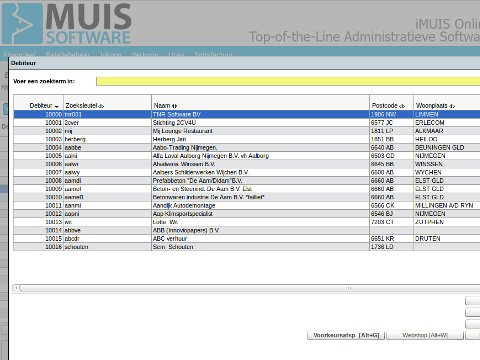
Task: Select row TNR Software BV
Action: 247,114
